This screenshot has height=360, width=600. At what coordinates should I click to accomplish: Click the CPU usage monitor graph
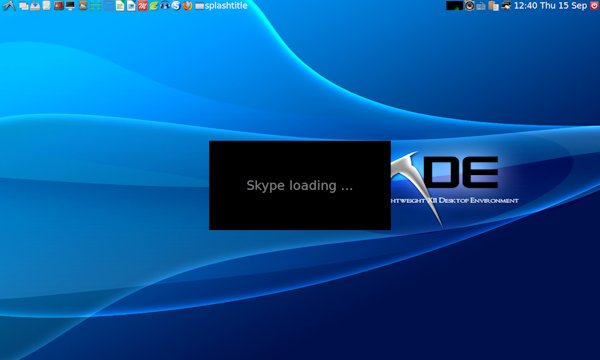tap(455, 5)
